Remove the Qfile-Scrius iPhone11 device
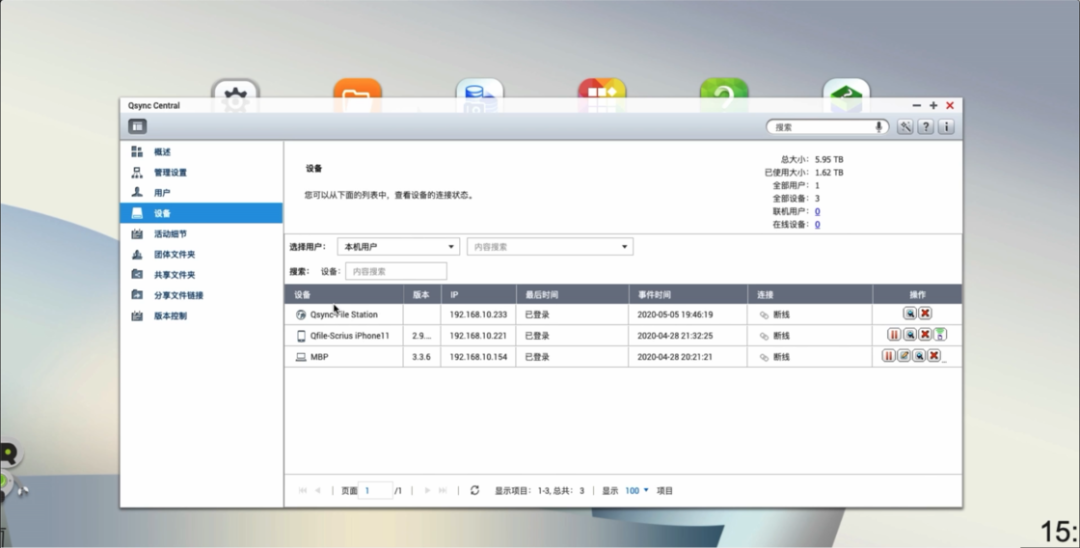The image size is (1080, 548). tap(925, 335)
